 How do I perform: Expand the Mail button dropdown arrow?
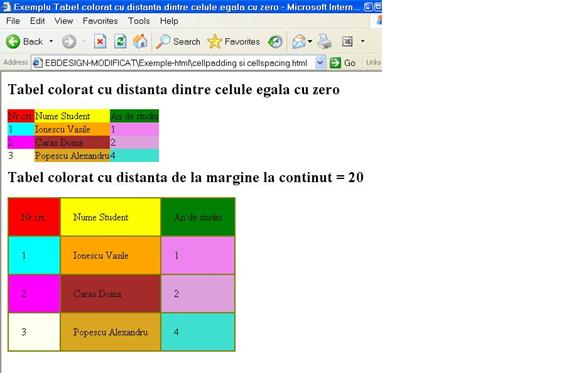click(x=310, y=42)
